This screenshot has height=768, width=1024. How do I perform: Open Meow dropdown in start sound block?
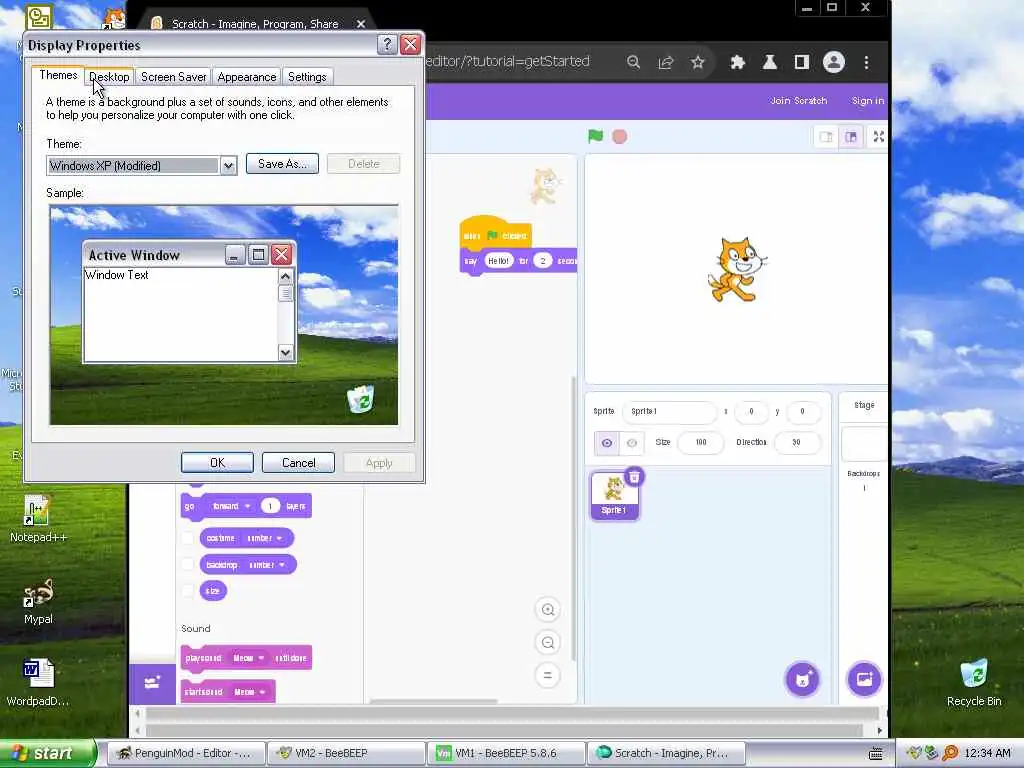249,692
